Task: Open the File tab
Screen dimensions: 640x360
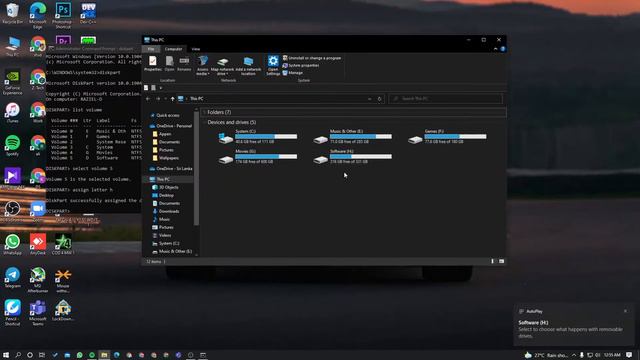Action: pyautogui.click(x=151, y=49)
